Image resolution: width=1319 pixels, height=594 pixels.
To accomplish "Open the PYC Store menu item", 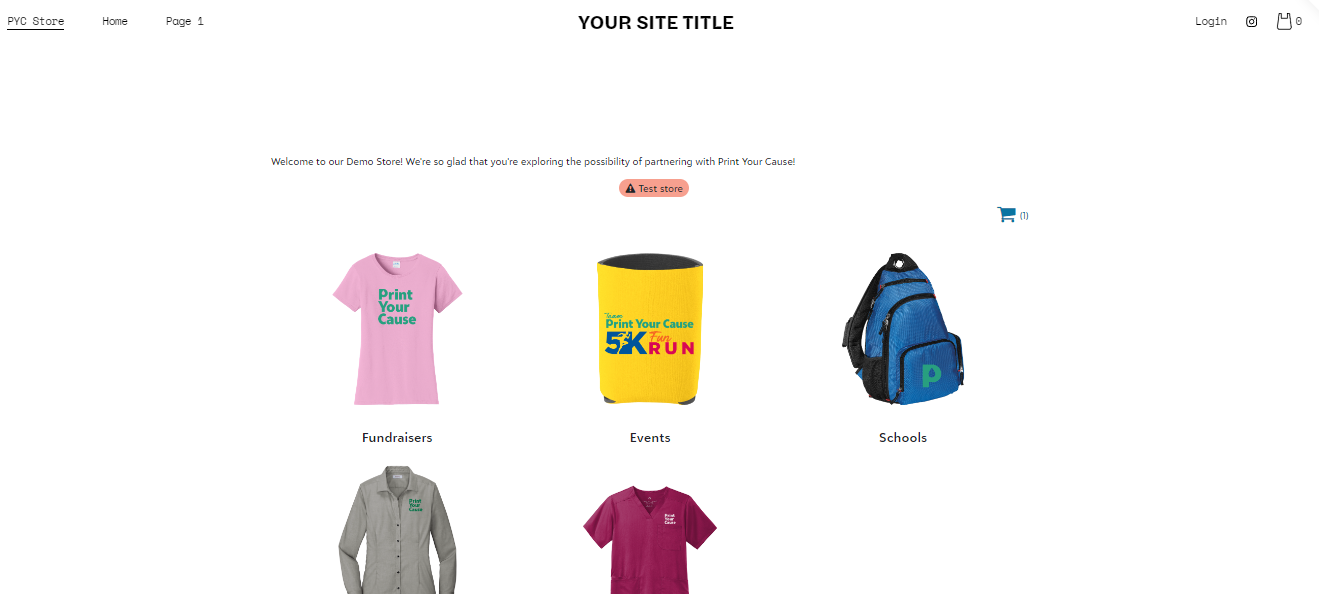I will pyautogui.click(x=35, y=21).
